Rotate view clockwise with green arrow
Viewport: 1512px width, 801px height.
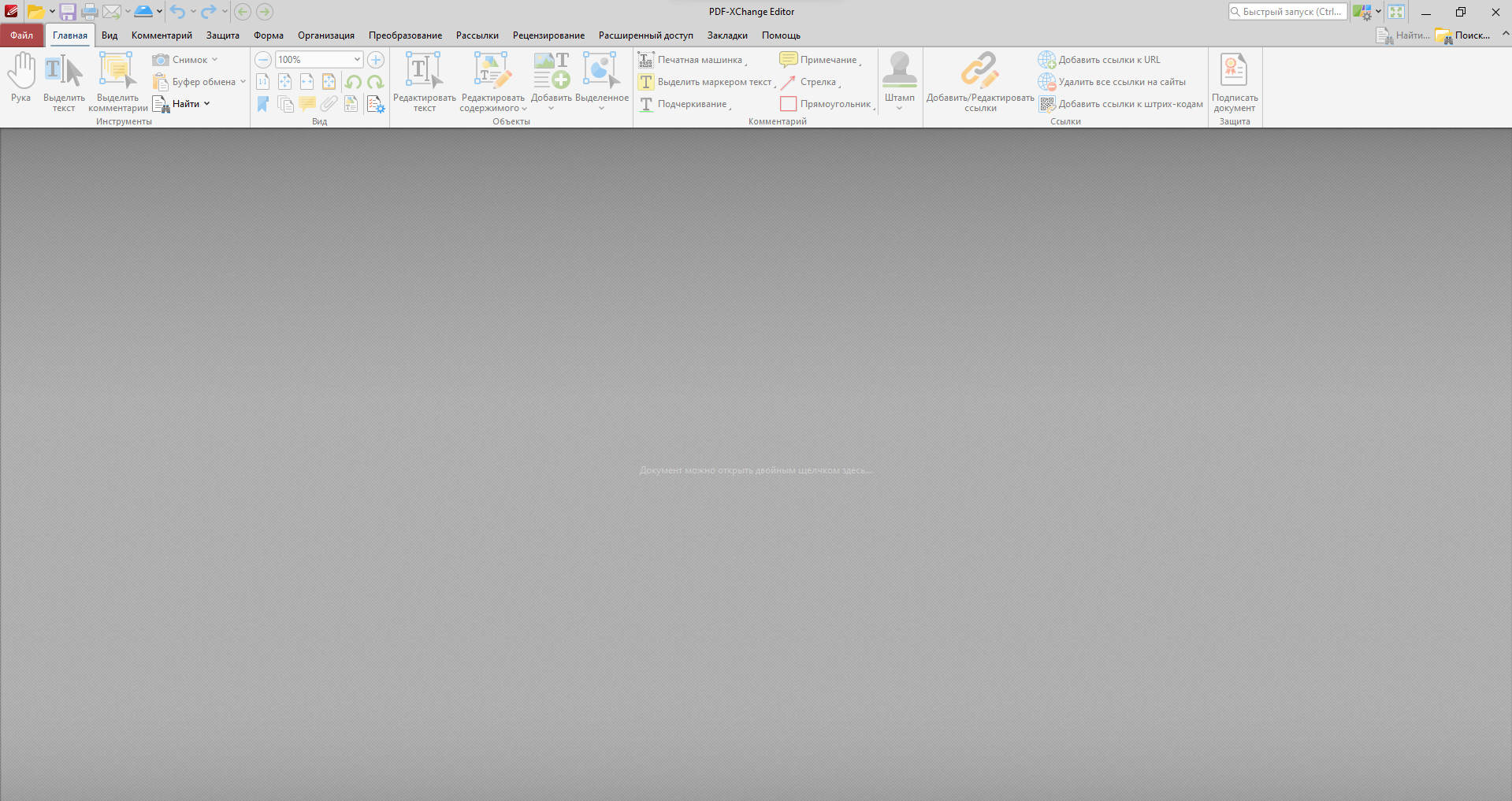point(376,82)
